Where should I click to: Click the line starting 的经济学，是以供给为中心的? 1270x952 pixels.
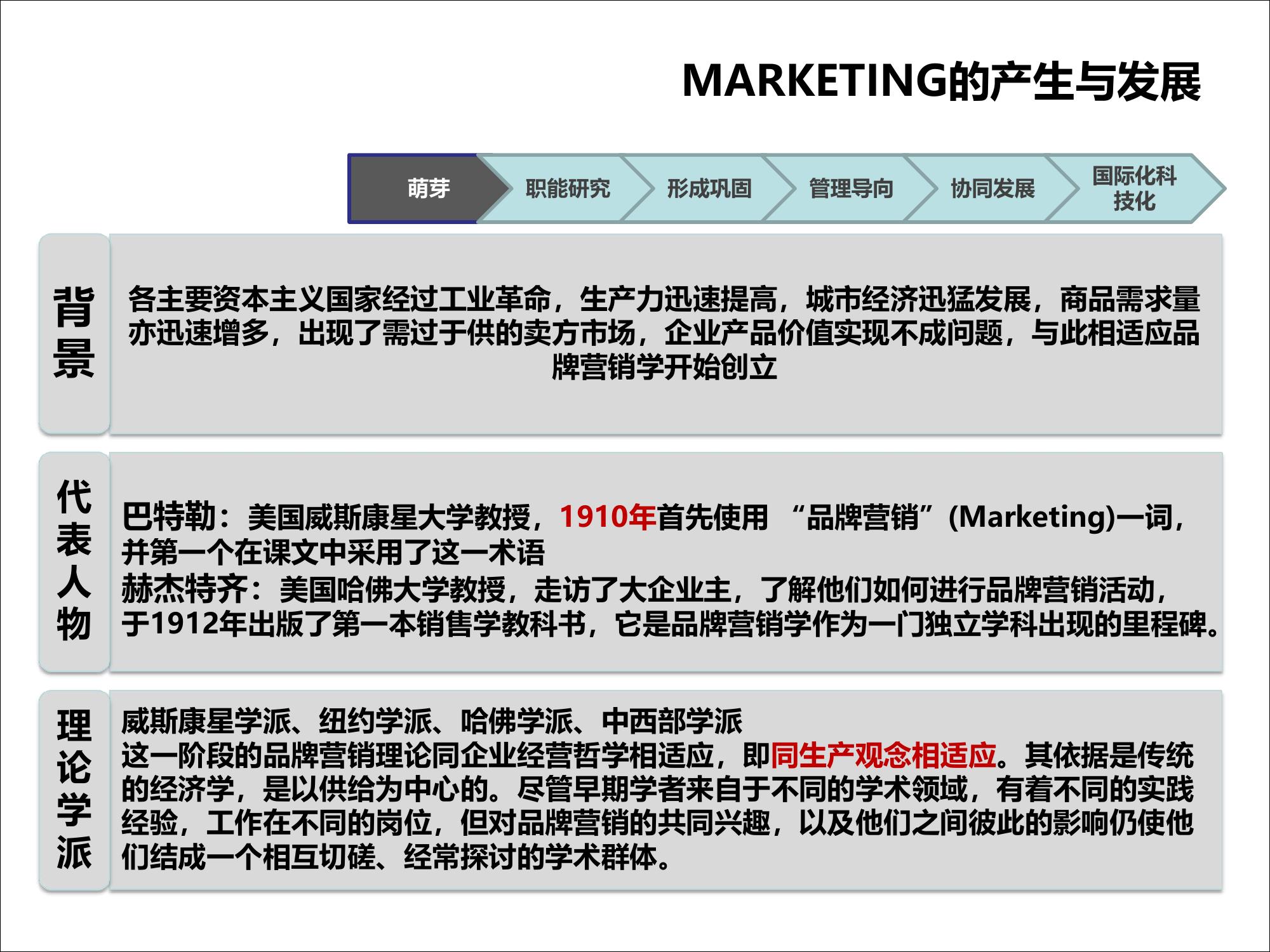pos(658,790)
